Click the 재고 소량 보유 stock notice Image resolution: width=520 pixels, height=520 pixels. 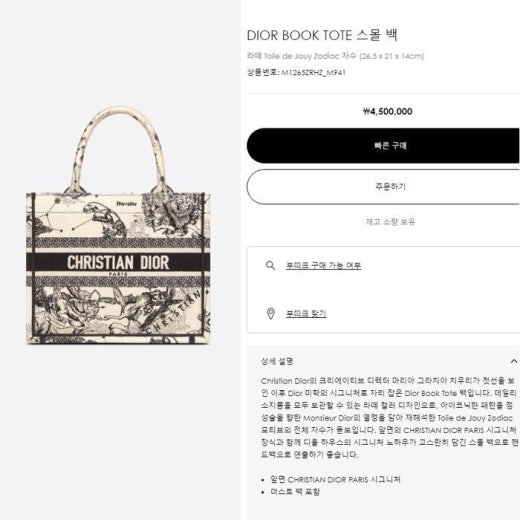pos(390,222)
